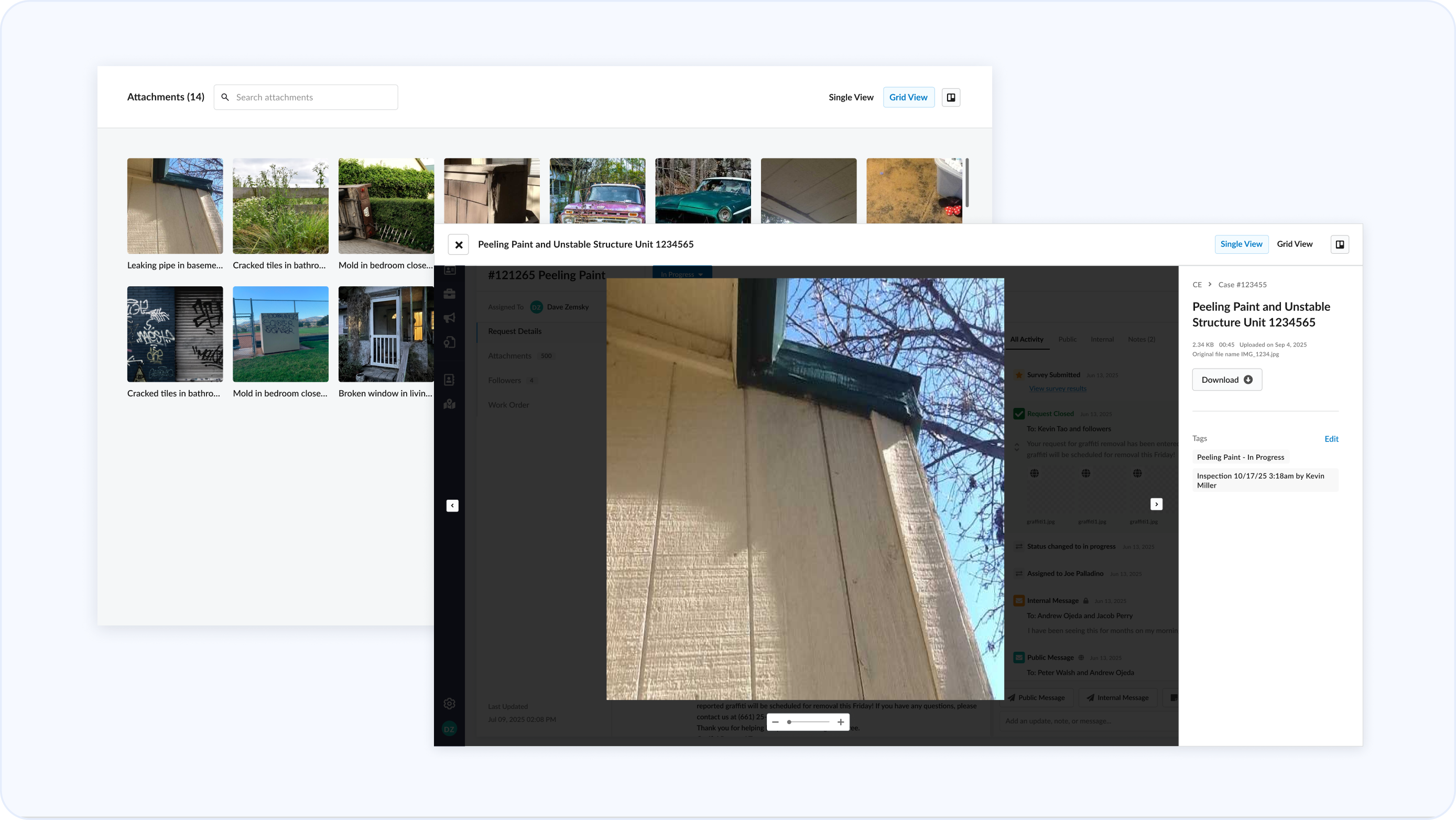This screenshot has height=820, width=1456.
Task: Close the Peeling Paint attachment viewer
Action: (459, 245)
